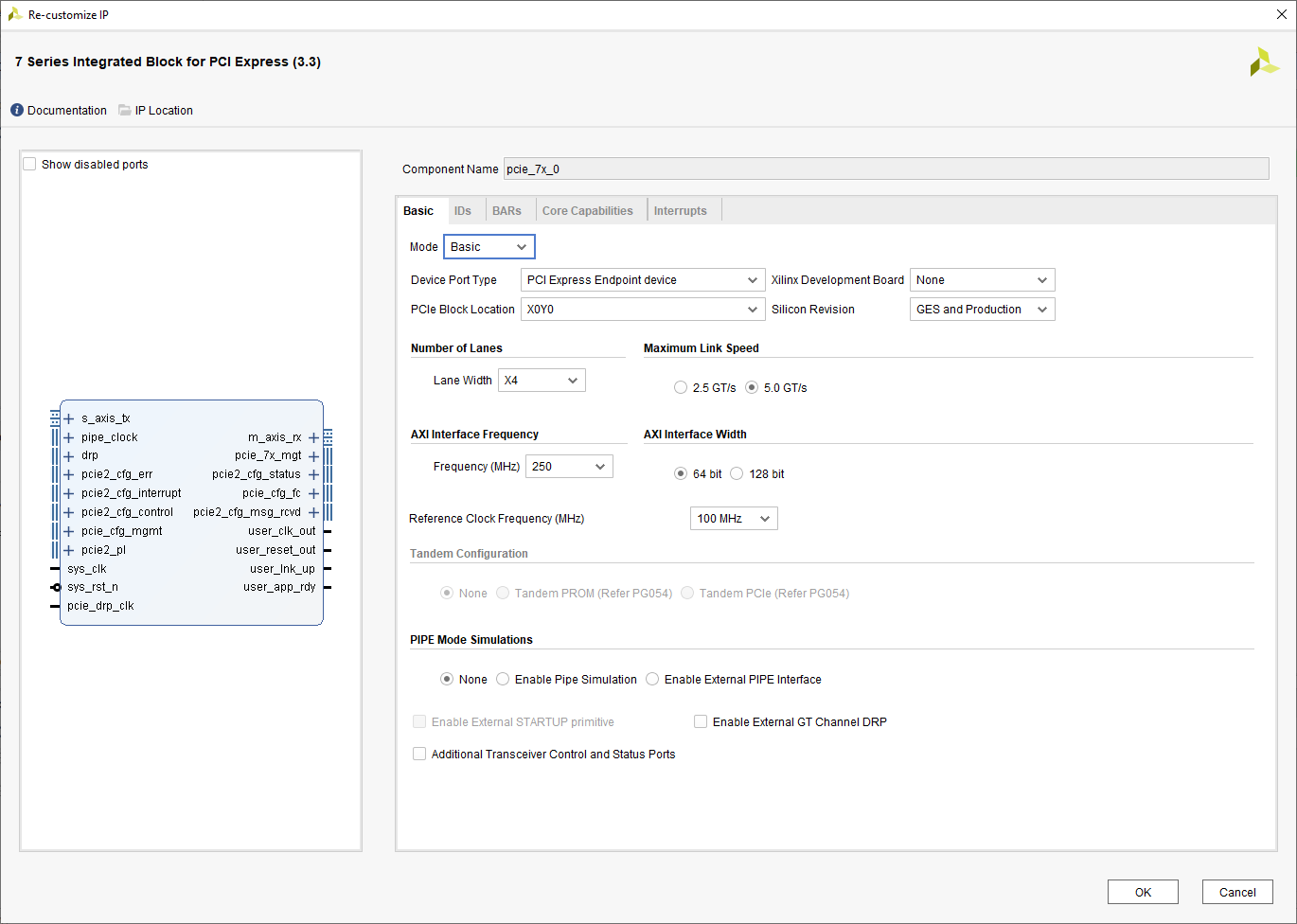Check Enable External GT Channel DRP

[x=701, y=721]
